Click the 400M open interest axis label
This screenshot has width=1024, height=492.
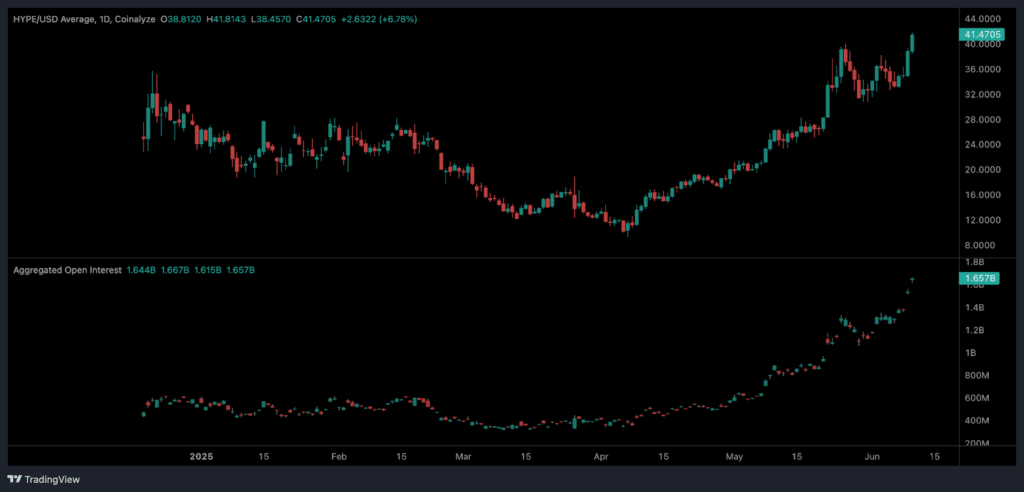976,421
